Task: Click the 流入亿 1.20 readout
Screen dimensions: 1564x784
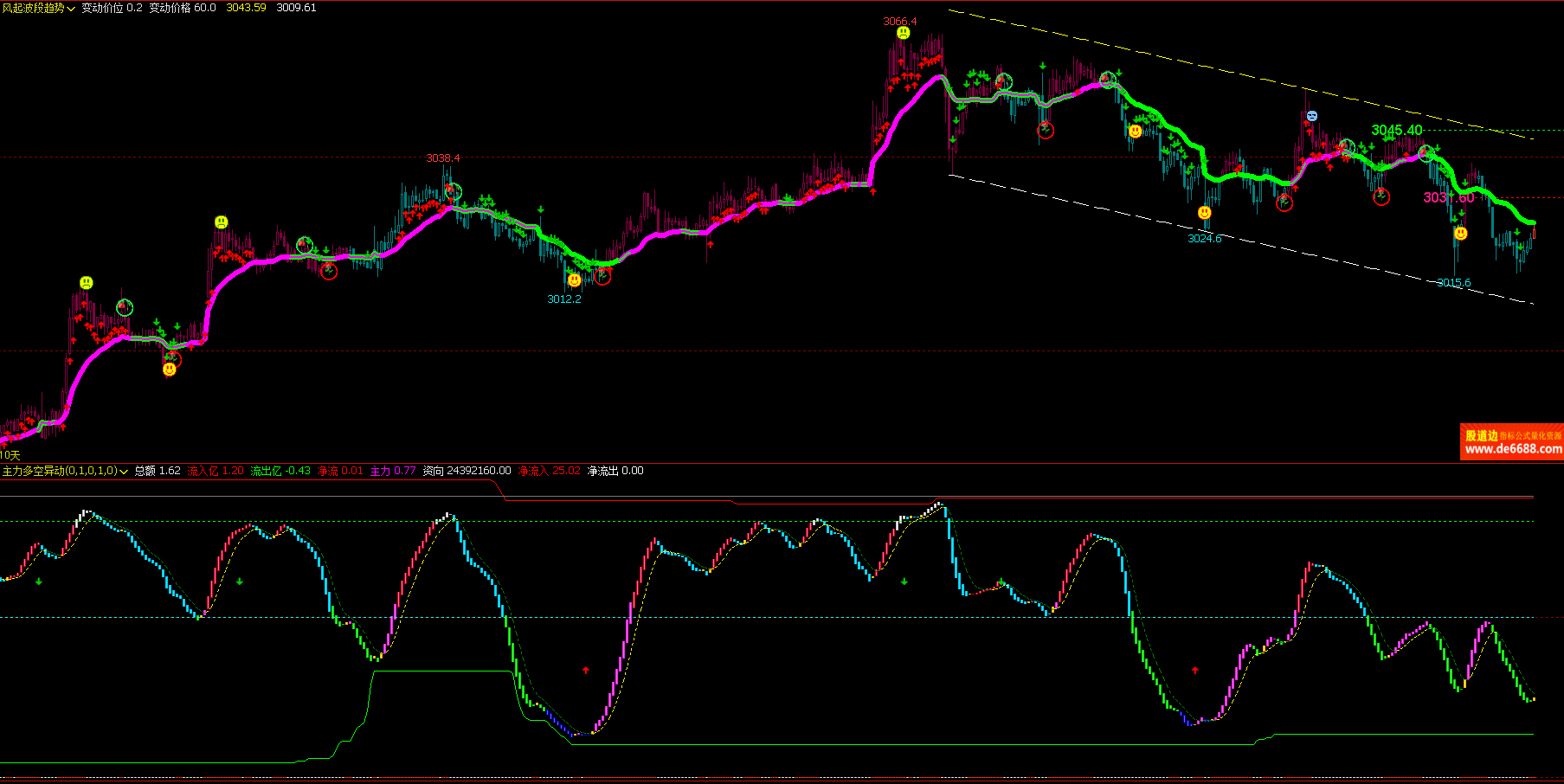Action: (216, 471)
